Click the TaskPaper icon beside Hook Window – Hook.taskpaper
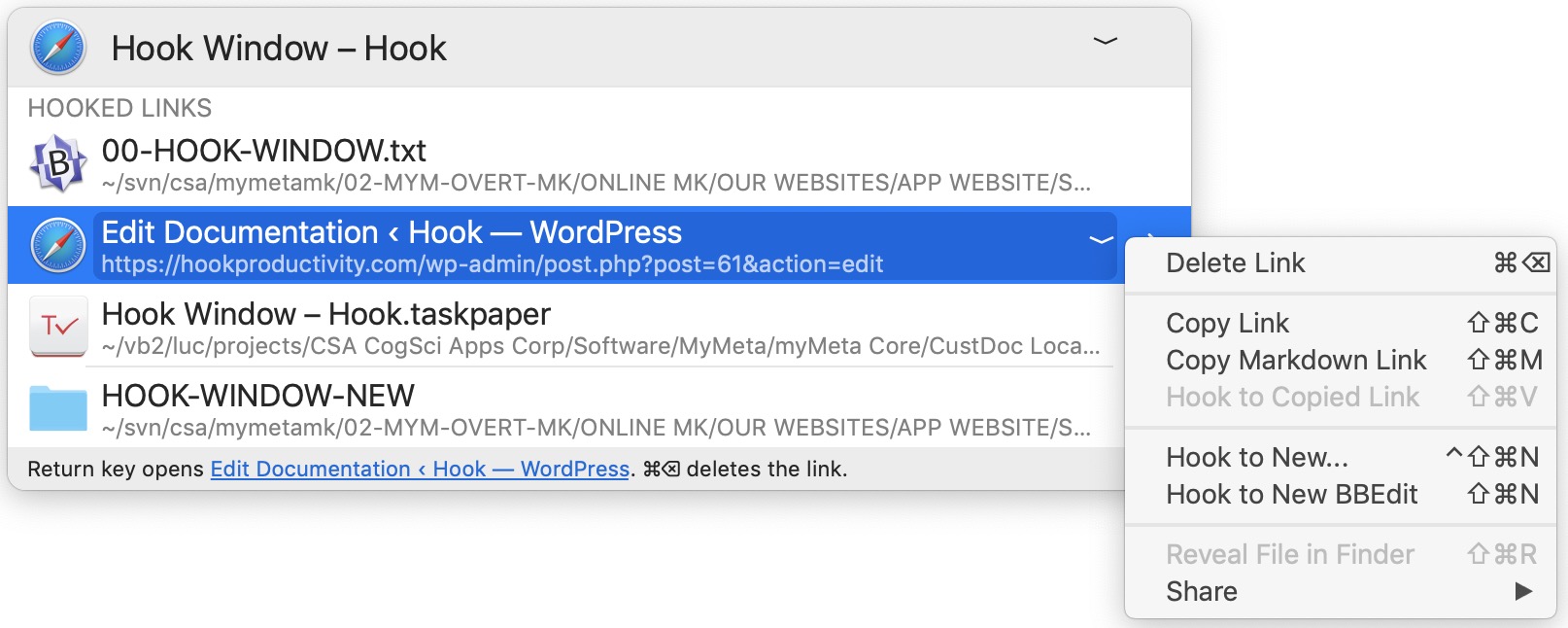 [x=58, y=327]
